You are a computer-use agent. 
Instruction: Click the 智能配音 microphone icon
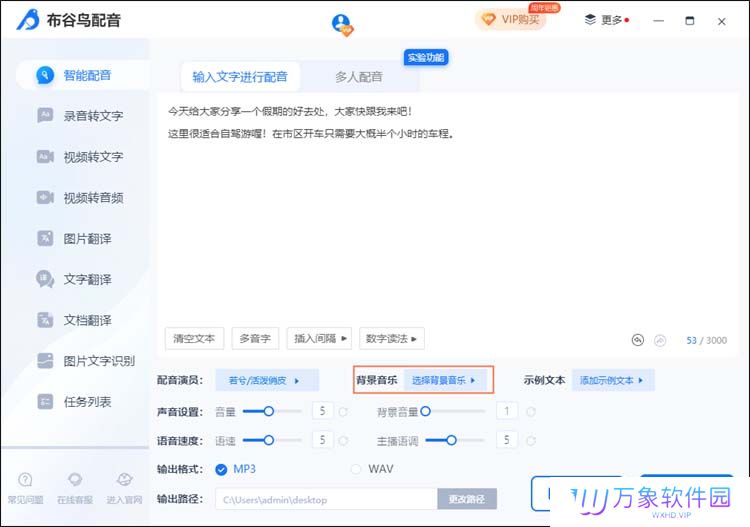tap(45, 75)
